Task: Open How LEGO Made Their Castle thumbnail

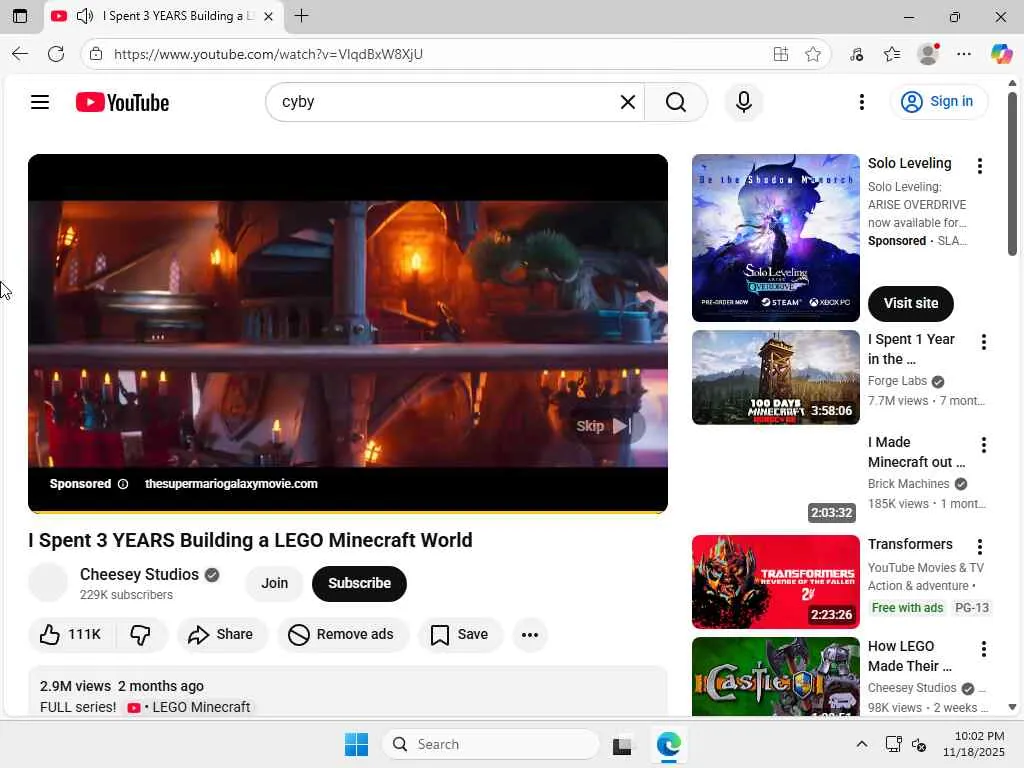Action: pyautogui.click(x=775, y=677)
